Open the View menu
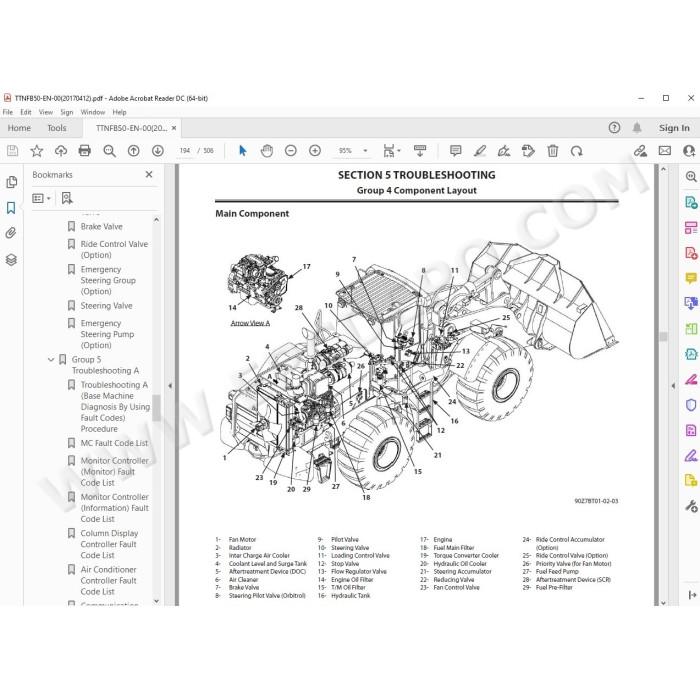This screenshot has height=700, width=700. (46, 112)
